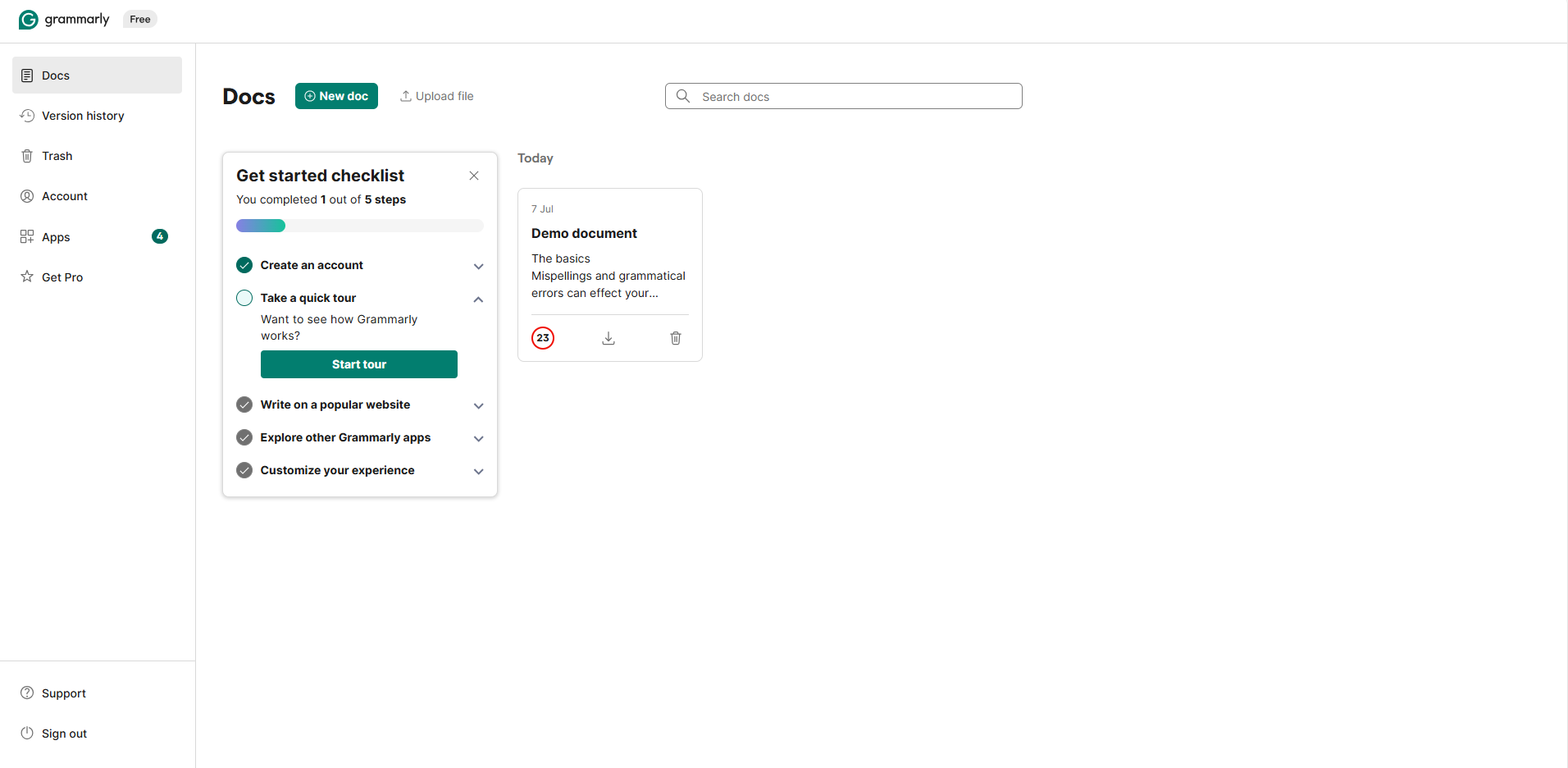Open Account in the sidebar

[97, 196]
